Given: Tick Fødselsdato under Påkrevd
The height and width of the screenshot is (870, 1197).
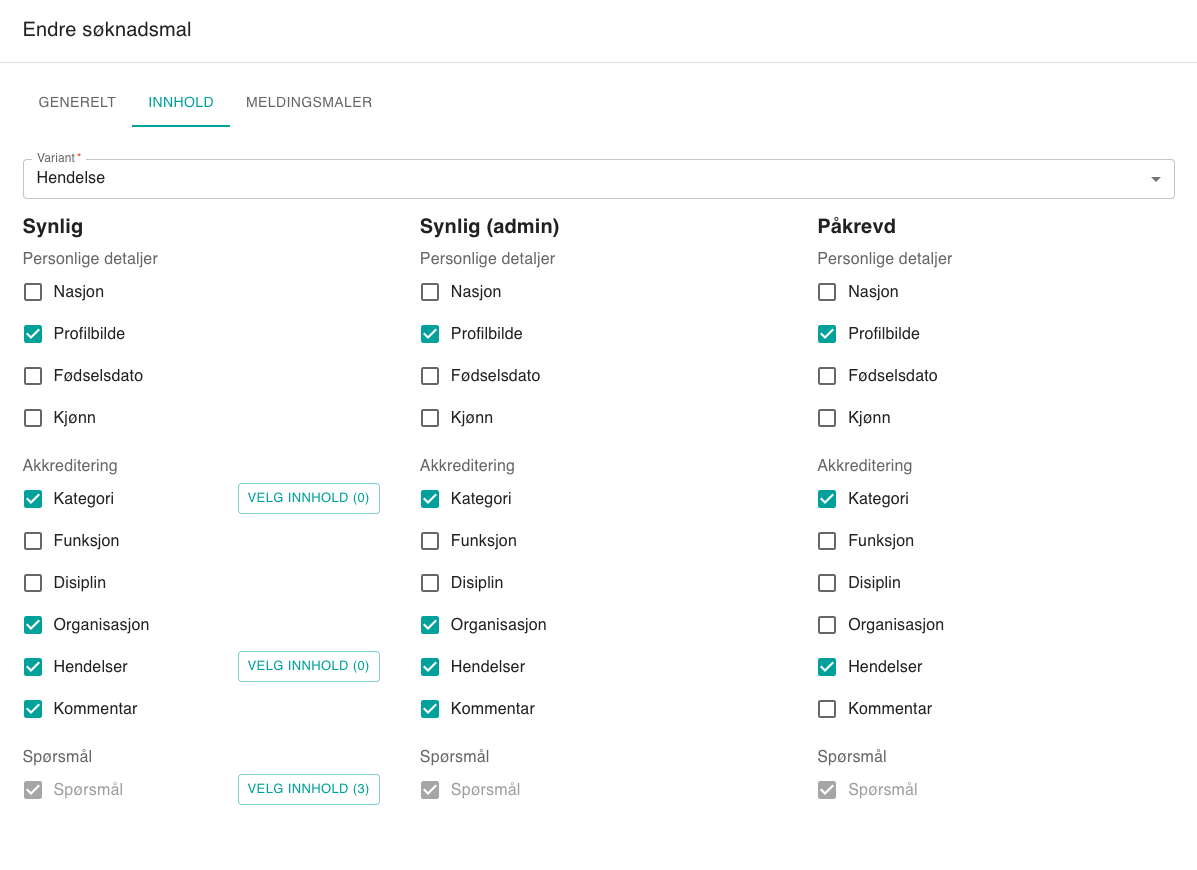Looking at the screenshot, I should point(827,376).
